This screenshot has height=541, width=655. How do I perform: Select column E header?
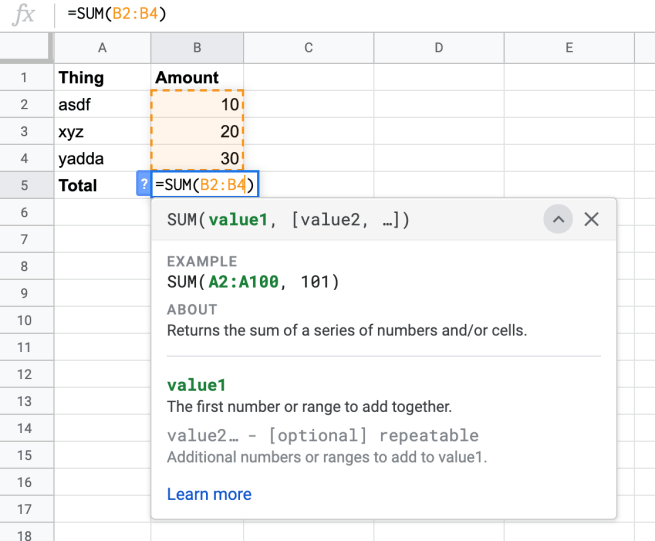(x=568, y=48)
